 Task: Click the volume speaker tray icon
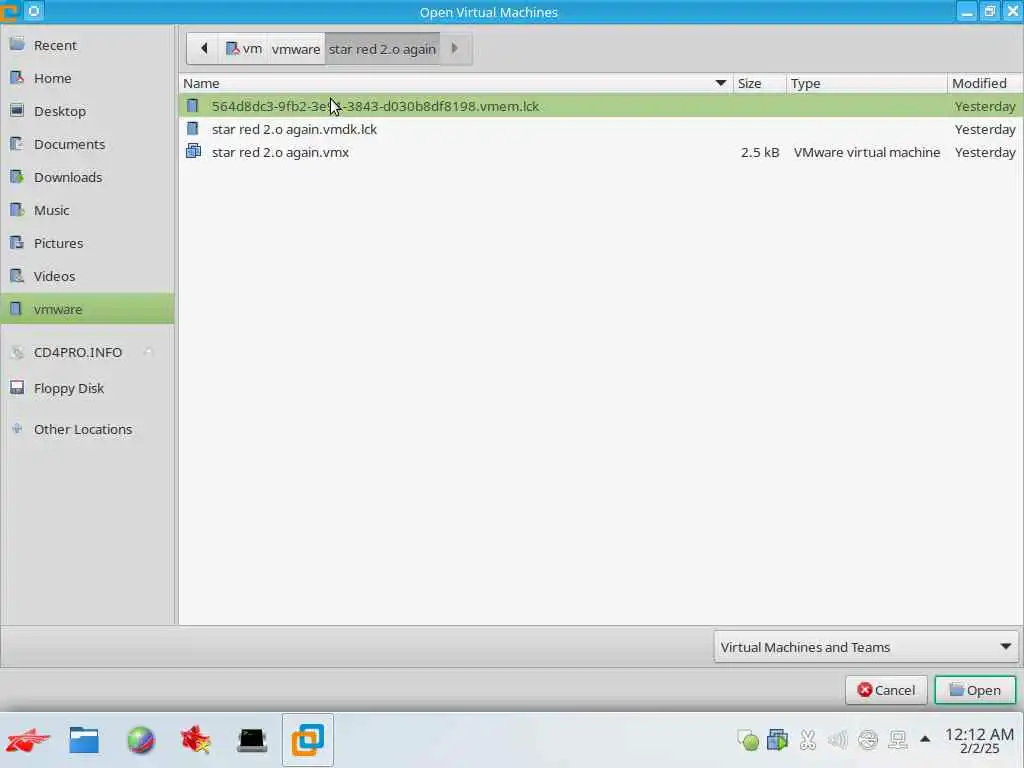(837, 740)
